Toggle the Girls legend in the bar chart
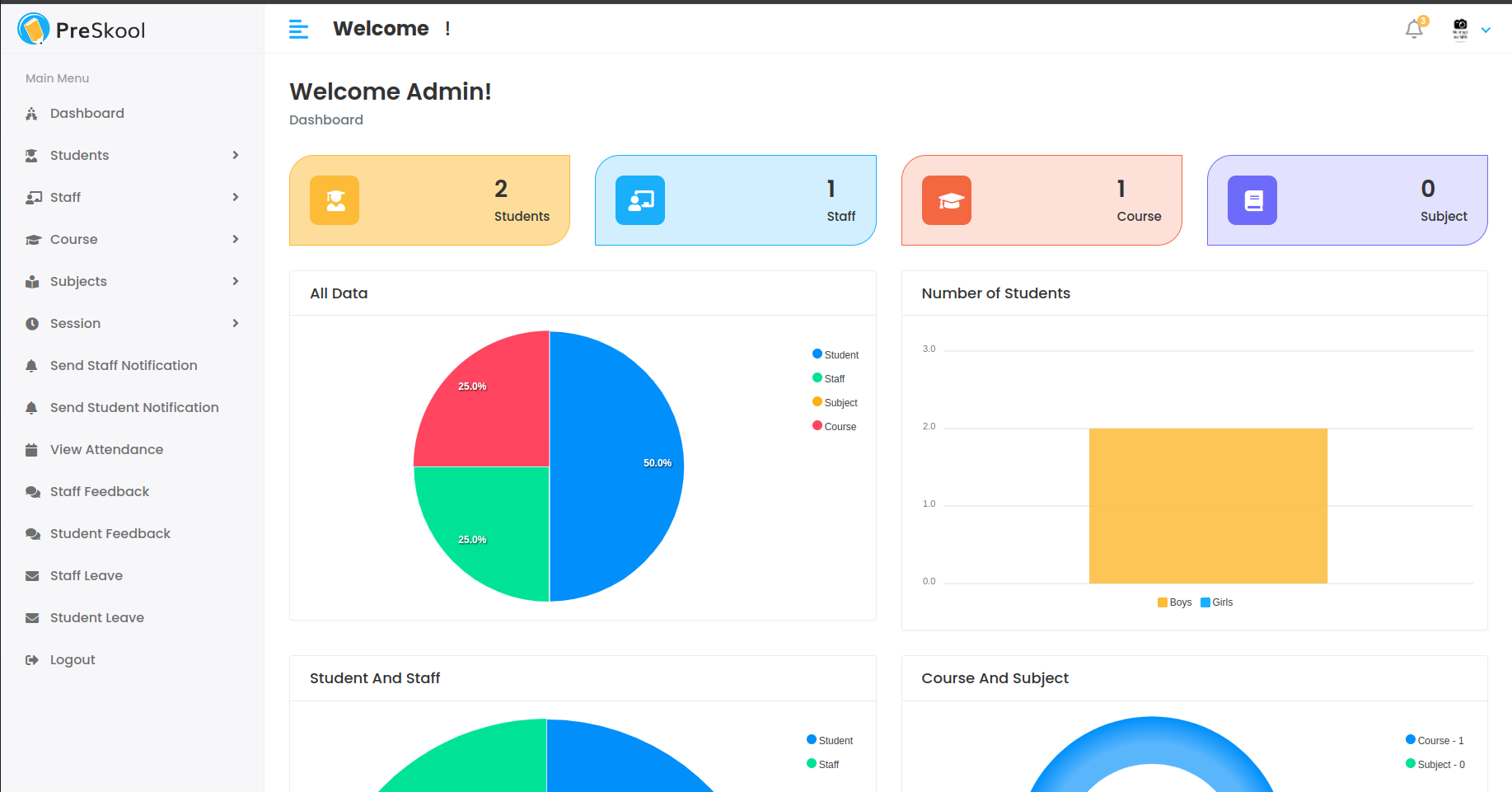1512x792 pixels. pyautogui.click(x=1216, y=602)
